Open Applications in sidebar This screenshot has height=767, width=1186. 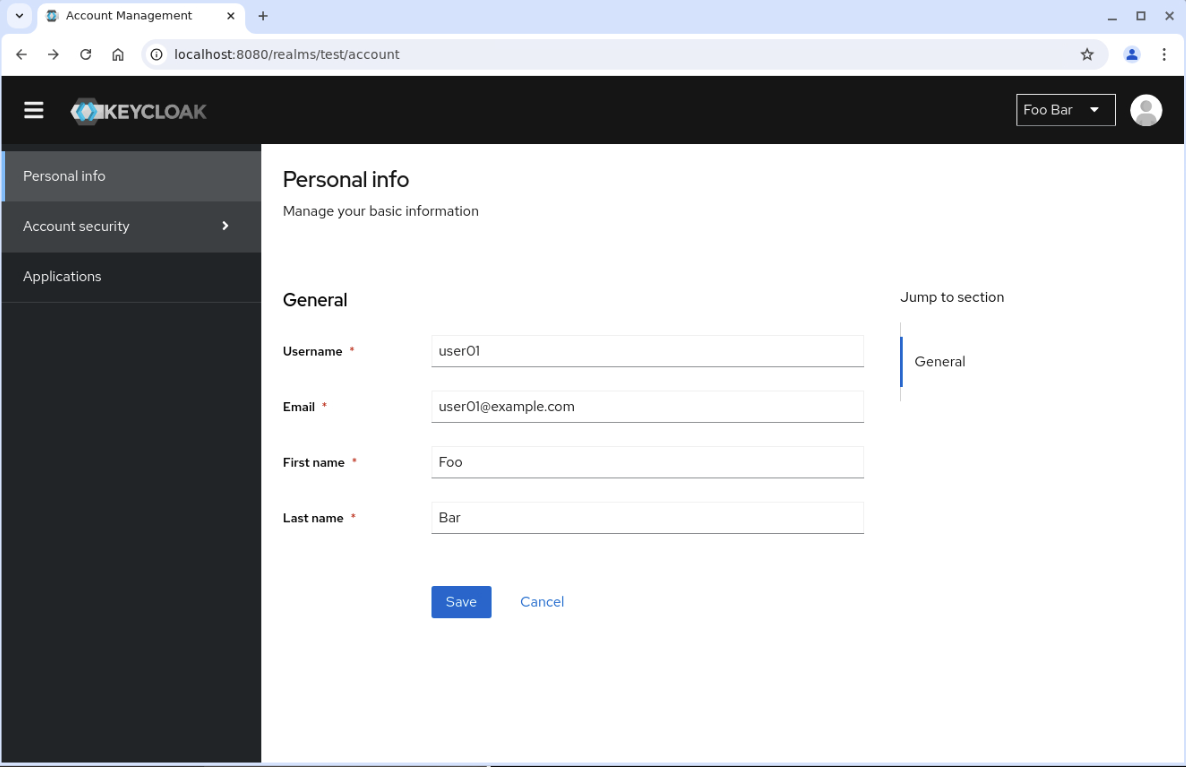pos(132,277)
